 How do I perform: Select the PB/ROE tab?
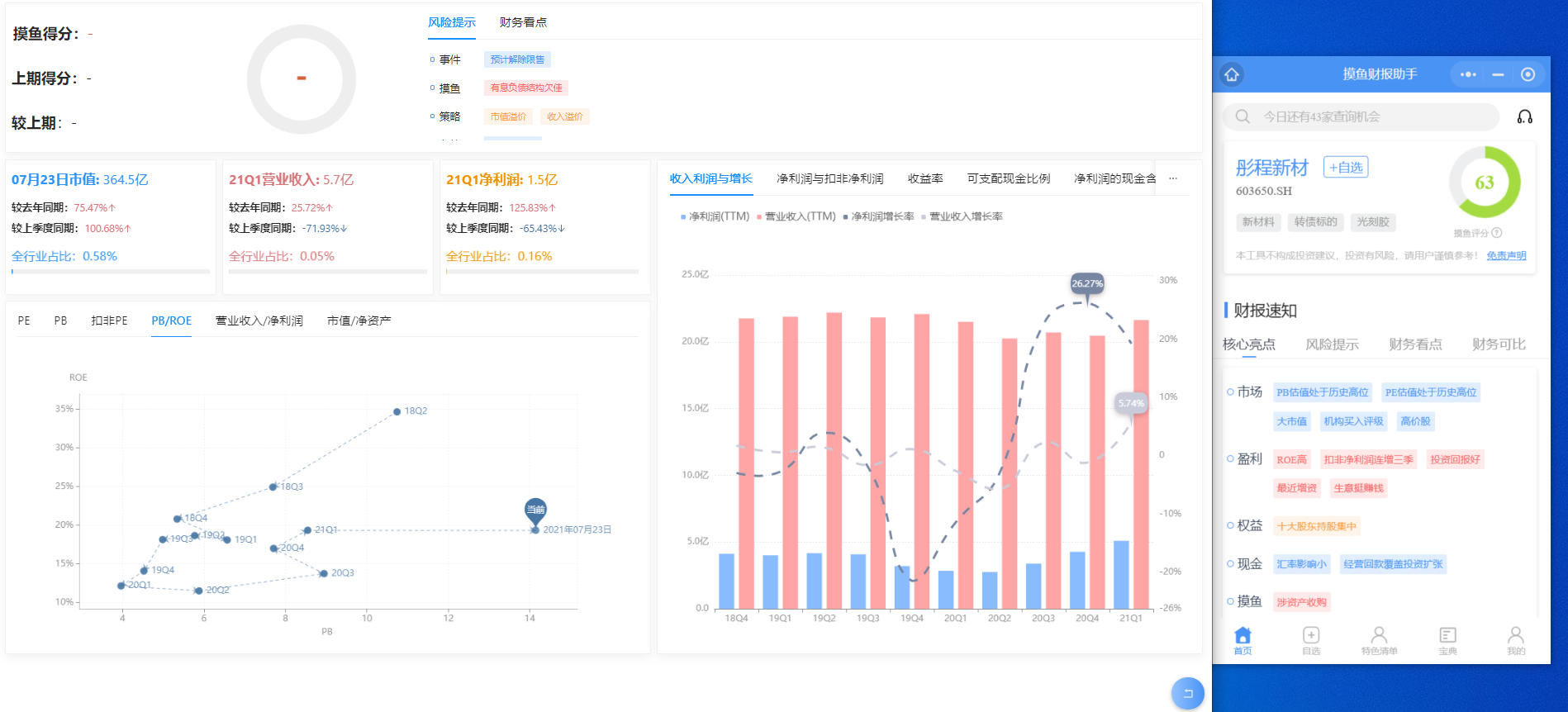tap(171, 320)
